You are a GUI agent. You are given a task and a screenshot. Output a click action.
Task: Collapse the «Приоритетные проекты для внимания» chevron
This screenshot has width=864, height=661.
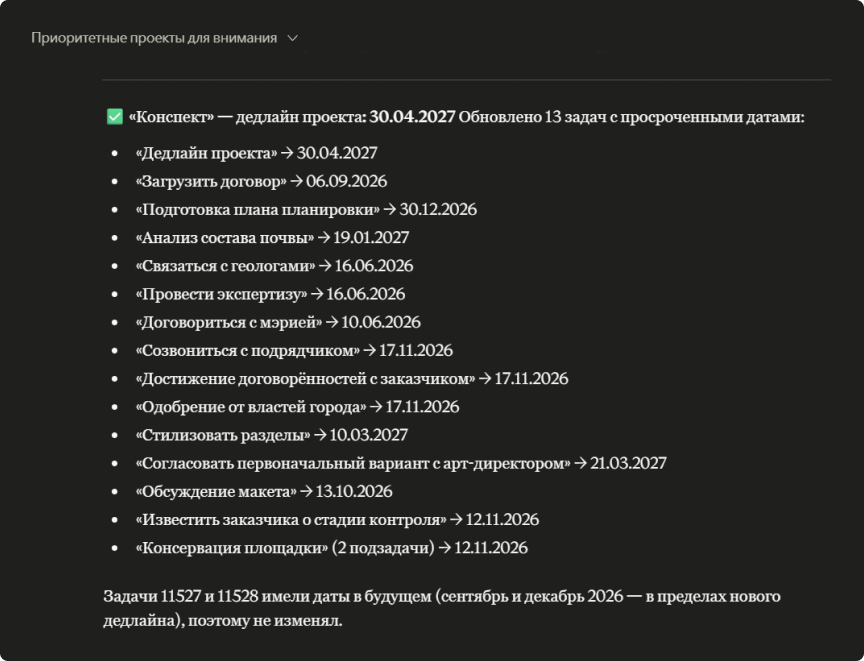[293, 38]
